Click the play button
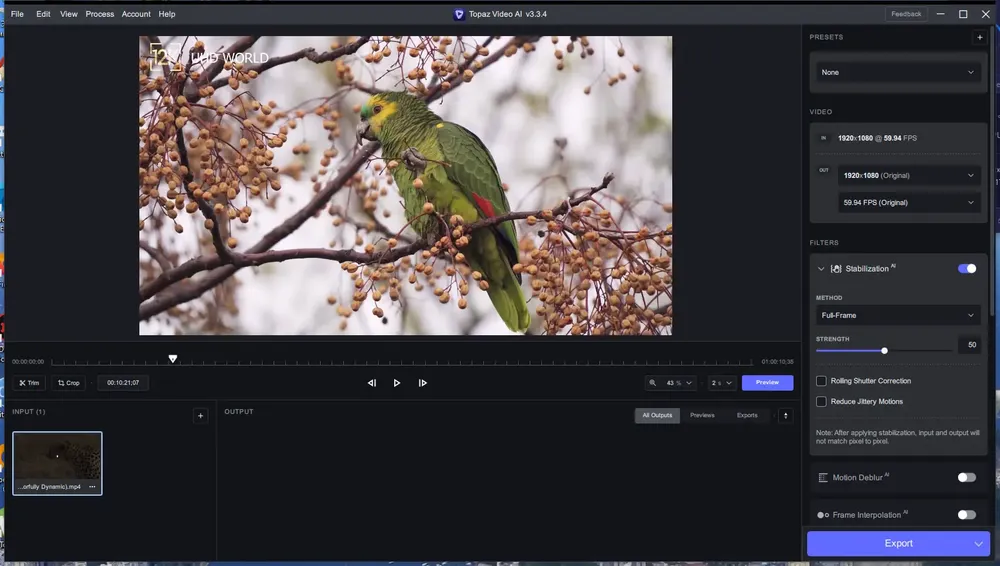This screenshot has width=1000, height=566. pos(397,383)
